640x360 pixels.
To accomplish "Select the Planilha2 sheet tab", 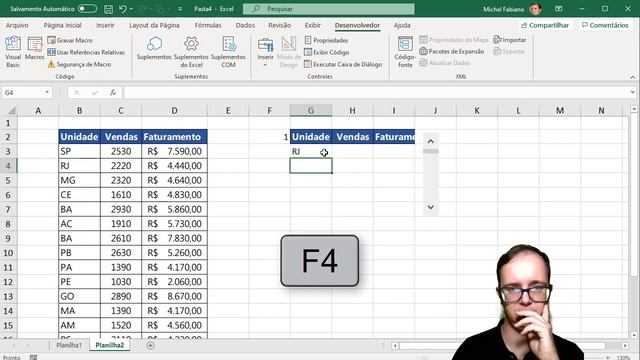I will [x=109, y=345].
